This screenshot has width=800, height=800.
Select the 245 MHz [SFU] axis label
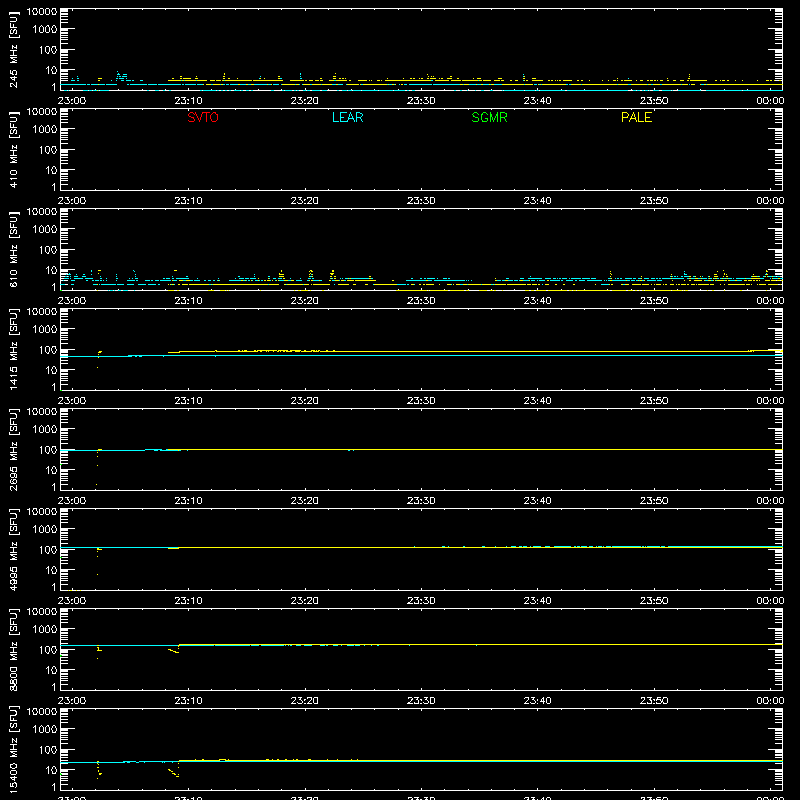pyautogui.click(x=14, y=49)
